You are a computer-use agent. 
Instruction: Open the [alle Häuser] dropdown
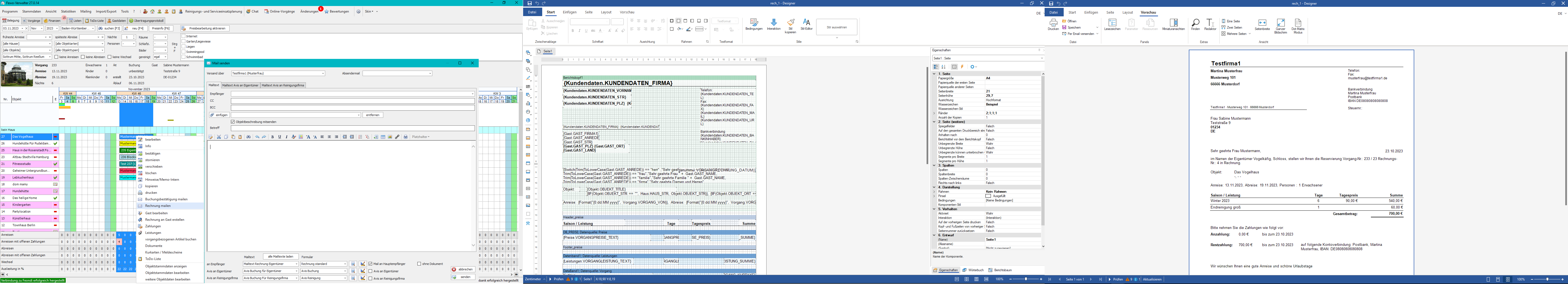(x=27, y=44)
